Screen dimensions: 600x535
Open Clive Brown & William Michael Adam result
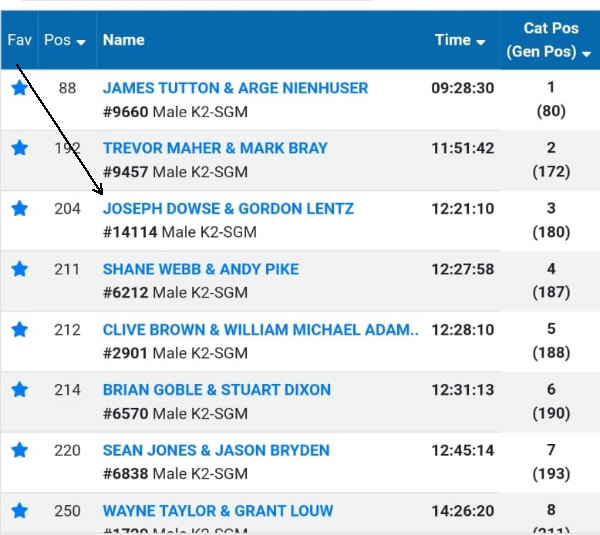pos(261,330)
